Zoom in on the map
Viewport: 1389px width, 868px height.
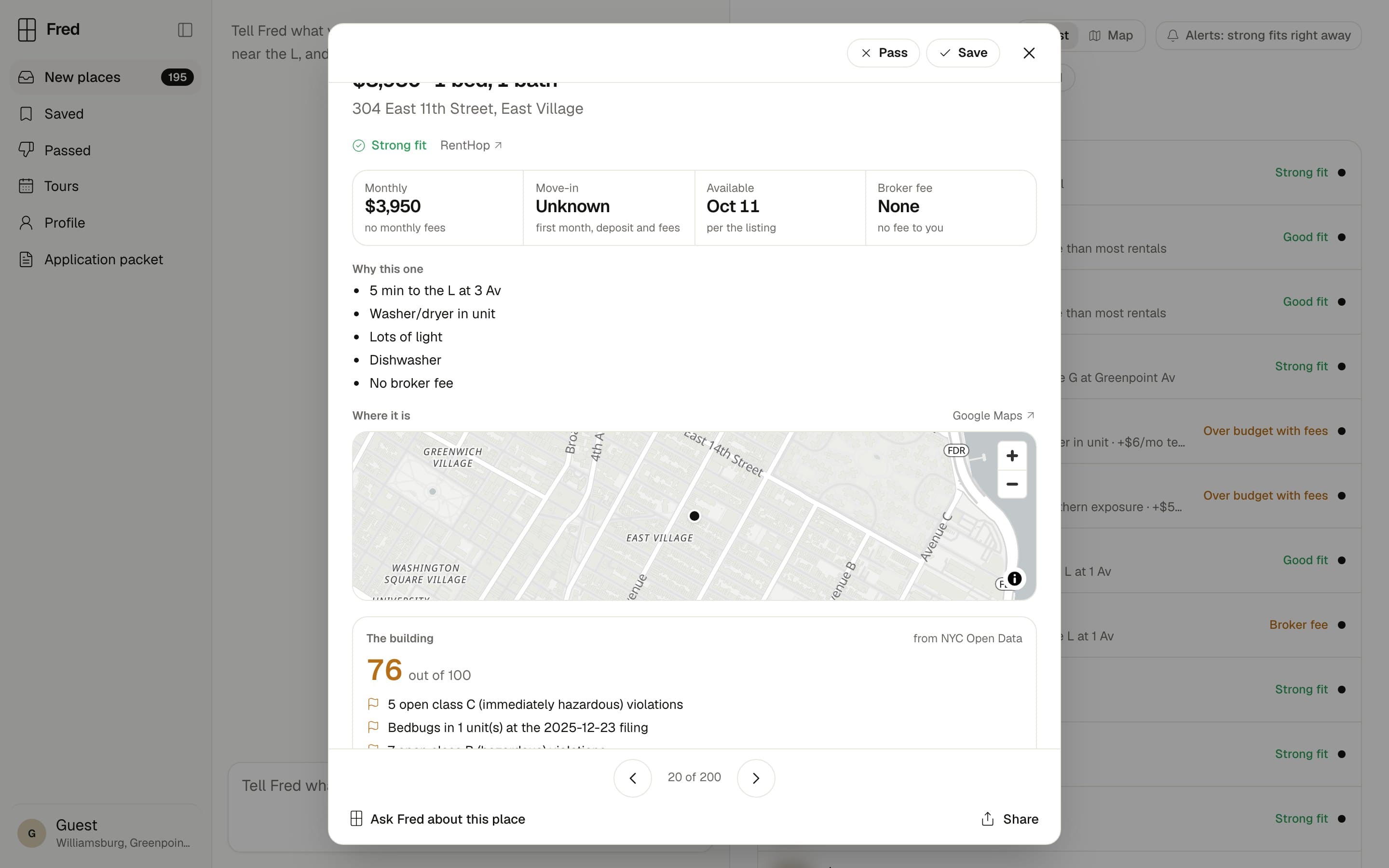1012,456
